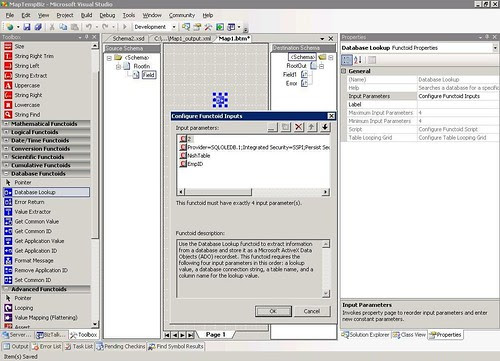Select the Get Common Value functoid
500x361 pixels.
point(37,221)
